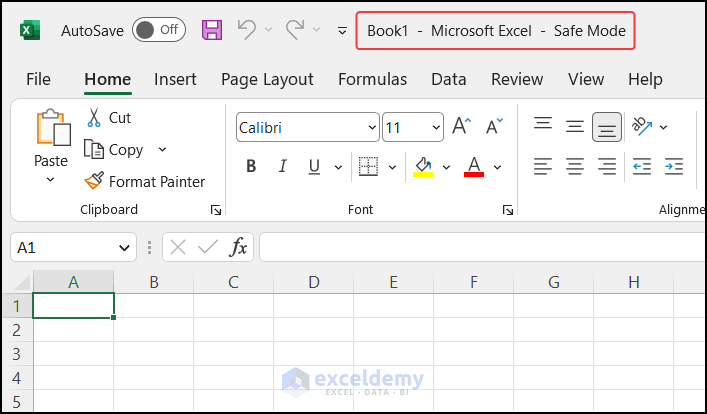This screenshot has width=707, height=414.
Task: Click the Cut scissors icon
Action: tap(94, 118)
